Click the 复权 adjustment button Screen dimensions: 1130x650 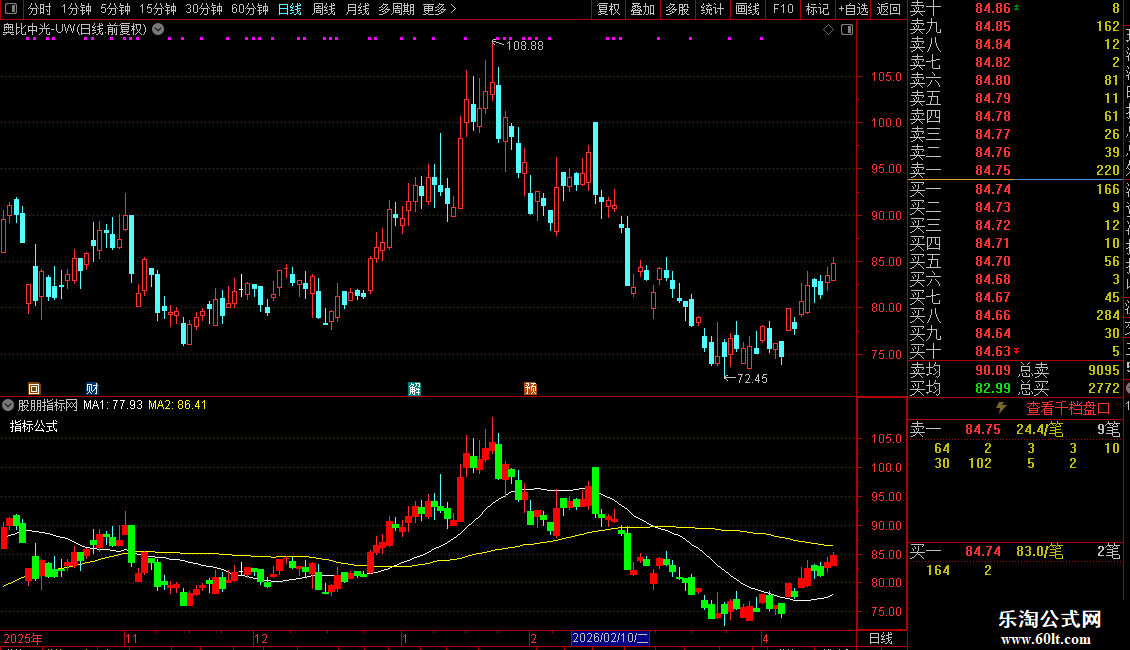pos(608,9)
